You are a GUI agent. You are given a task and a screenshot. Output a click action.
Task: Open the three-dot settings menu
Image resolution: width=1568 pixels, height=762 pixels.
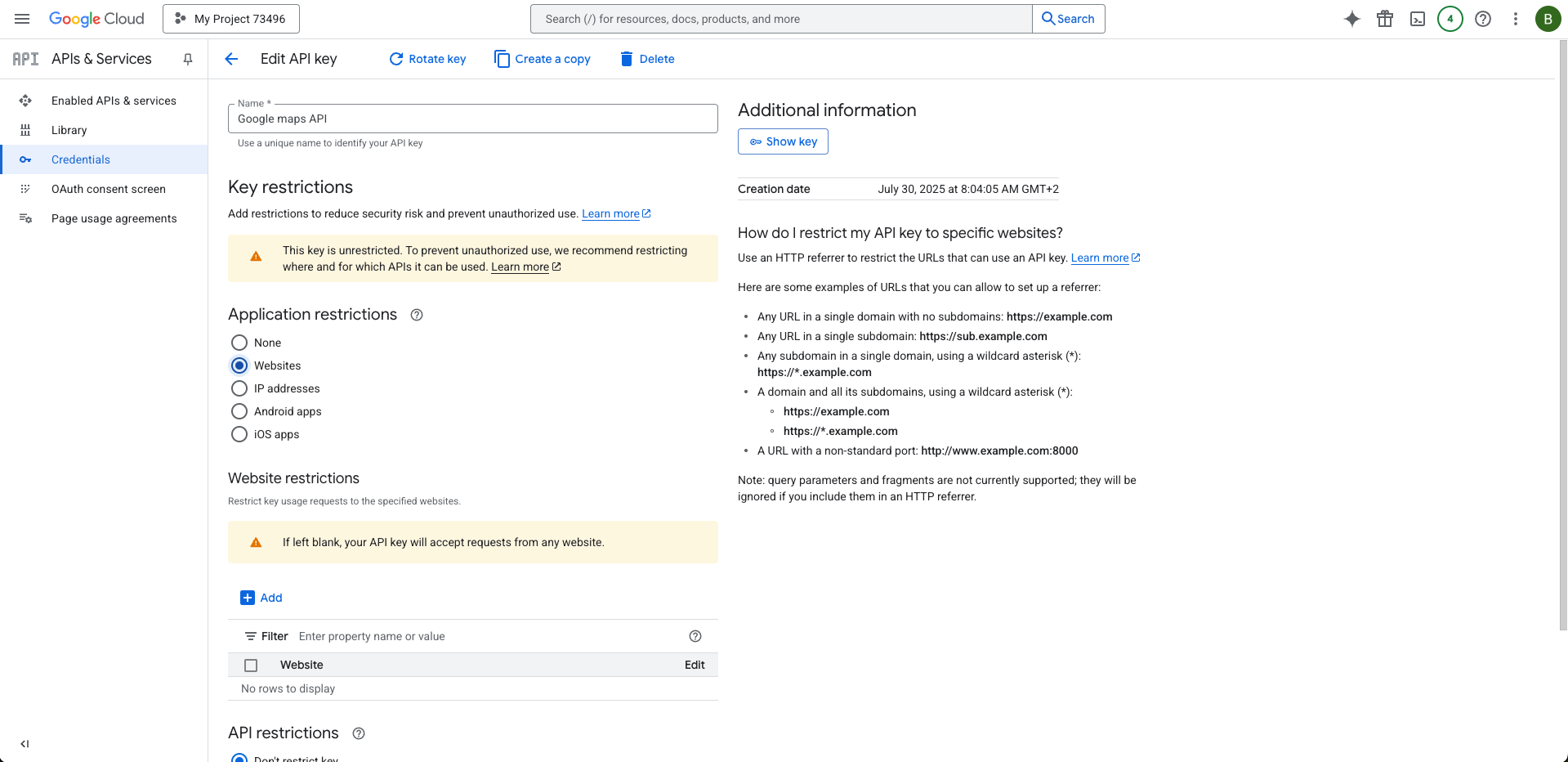[x=1515, y=19]
